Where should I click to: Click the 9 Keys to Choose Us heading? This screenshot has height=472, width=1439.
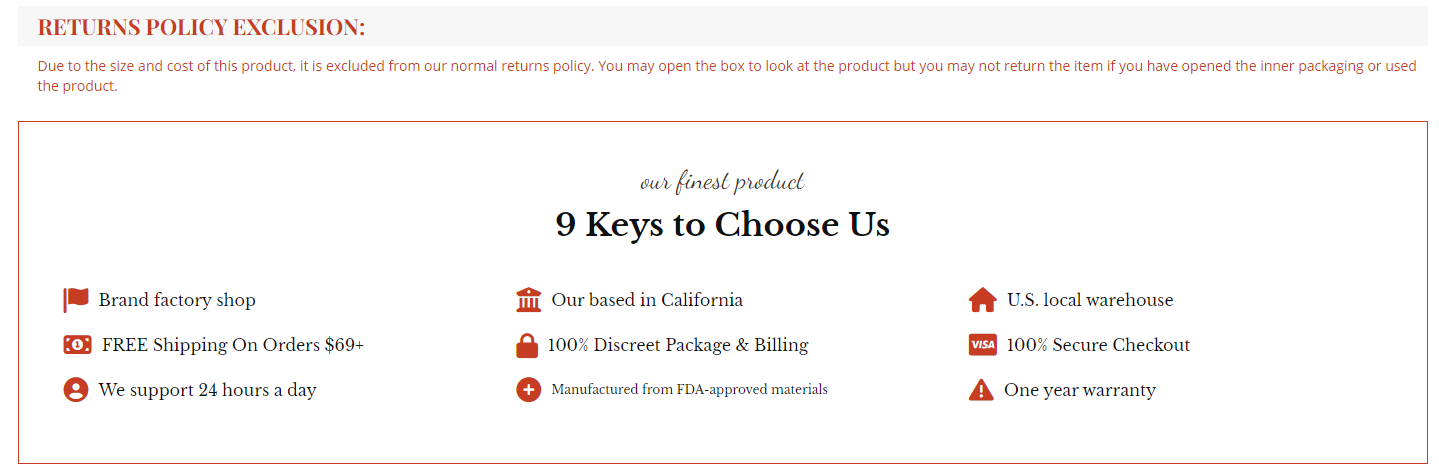(722, 224)
